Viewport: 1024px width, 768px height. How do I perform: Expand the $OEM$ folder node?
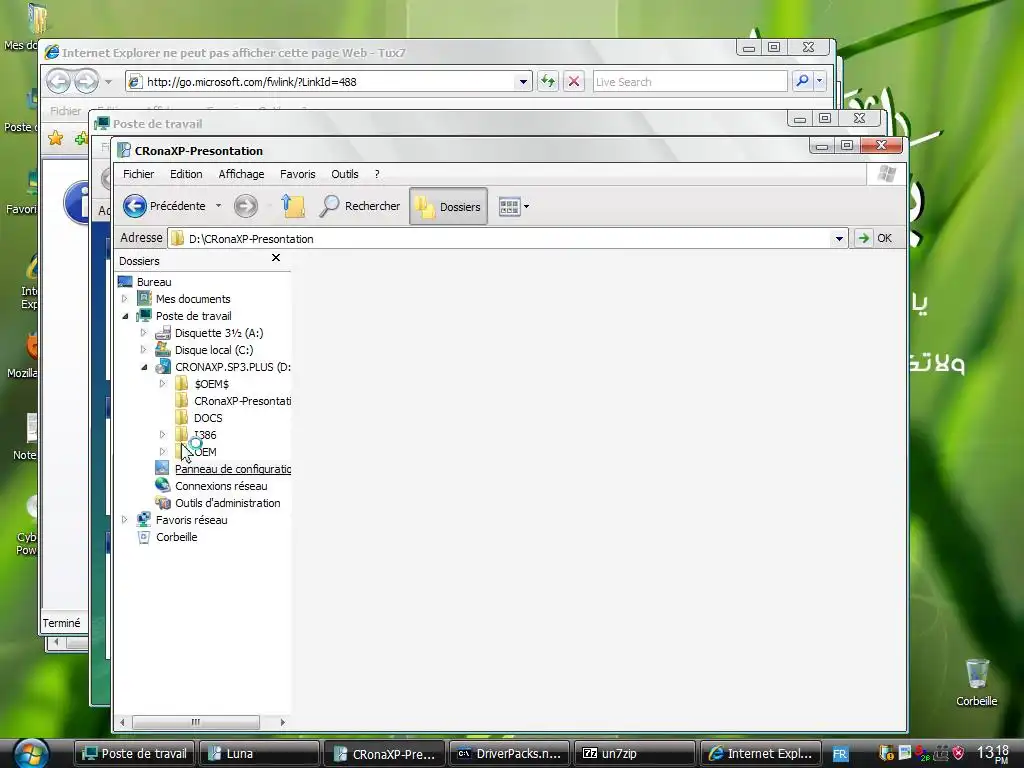coord(163,383)
